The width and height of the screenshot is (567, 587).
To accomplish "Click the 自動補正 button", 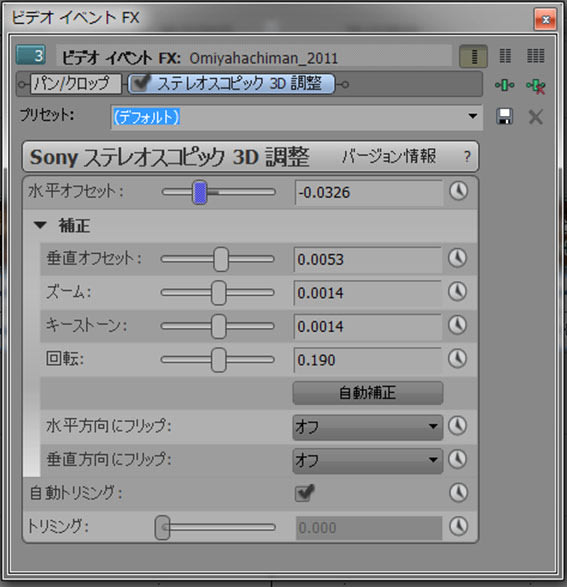I will pos(368,393).
